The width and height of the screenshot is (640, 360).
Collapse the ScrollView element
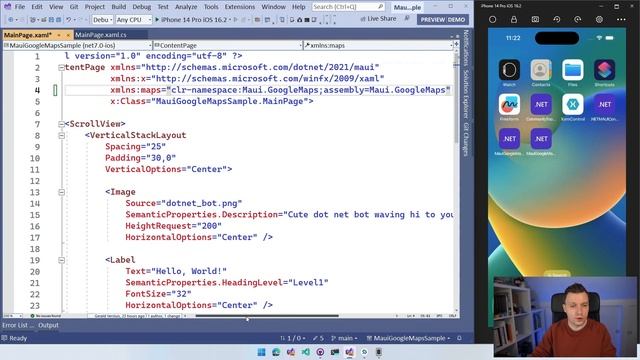click(61, 124)
